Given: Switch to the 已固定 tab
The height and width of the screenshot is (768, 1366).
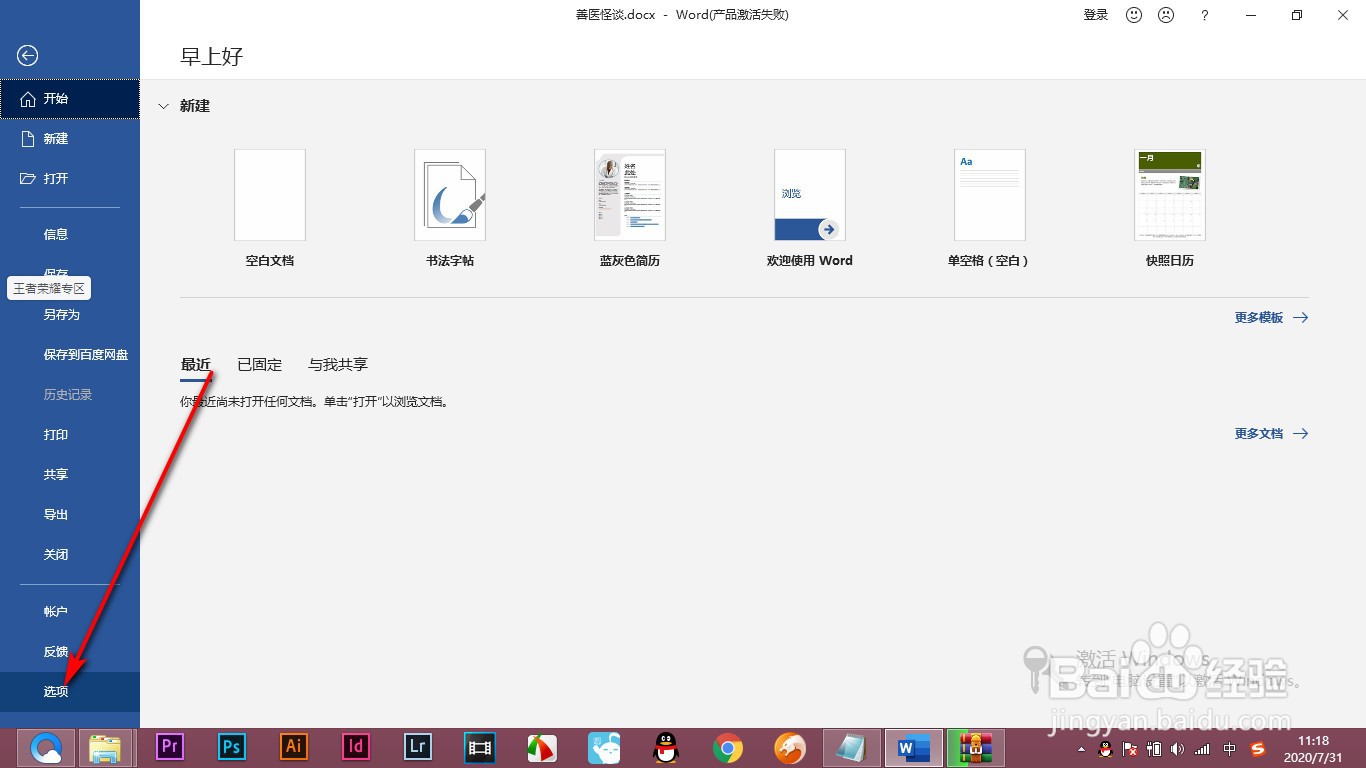Looking at the screenshot, I should point(259,364).
